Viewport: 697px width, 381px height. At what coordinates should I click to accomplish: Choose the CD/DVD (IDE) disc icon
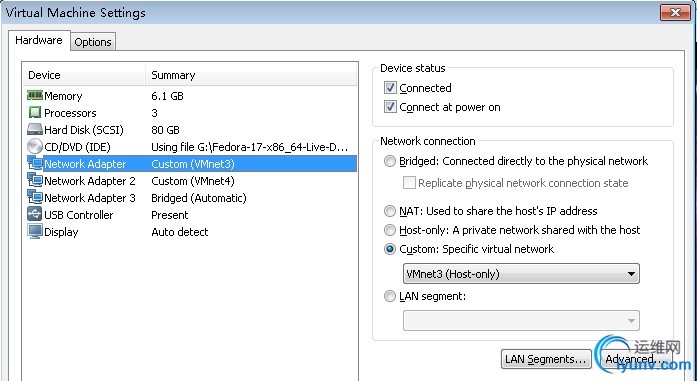[35, 146]
